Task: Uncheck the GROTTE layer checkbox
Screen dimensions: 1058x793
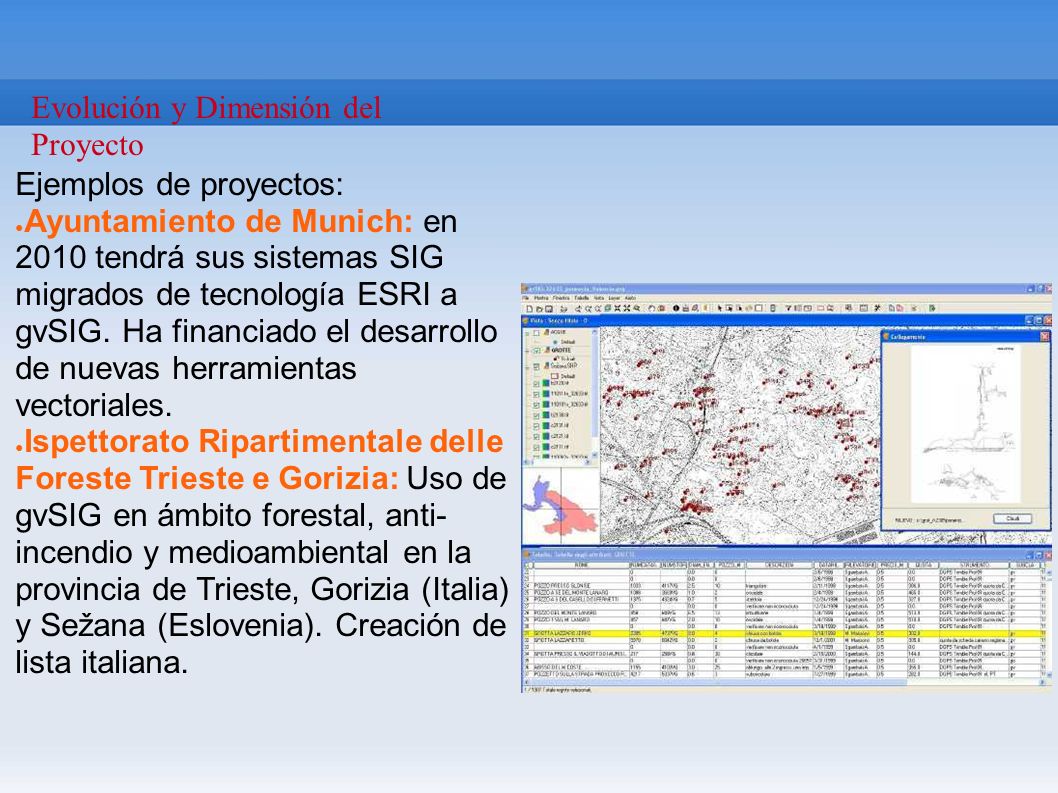Action: [x=537, y=351]
